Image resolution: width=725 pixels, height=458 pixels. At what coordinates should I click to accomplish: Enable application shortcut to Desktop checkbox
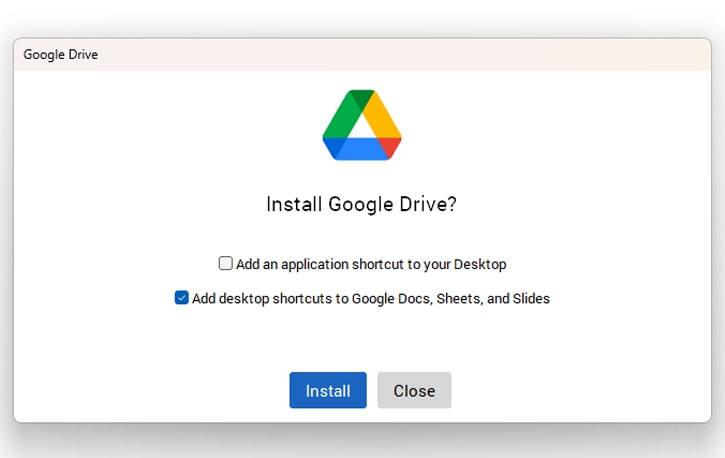[226, 263]
